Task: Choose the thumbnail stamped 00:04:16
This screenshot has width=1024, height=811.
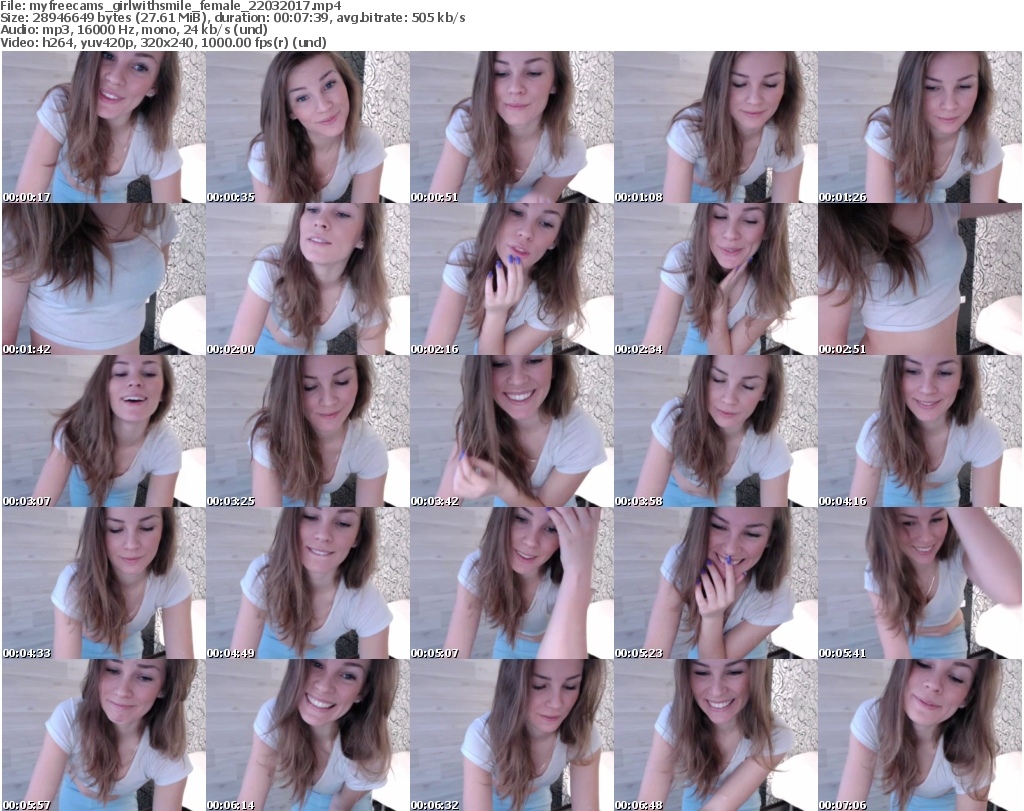Action: point(920,431)
